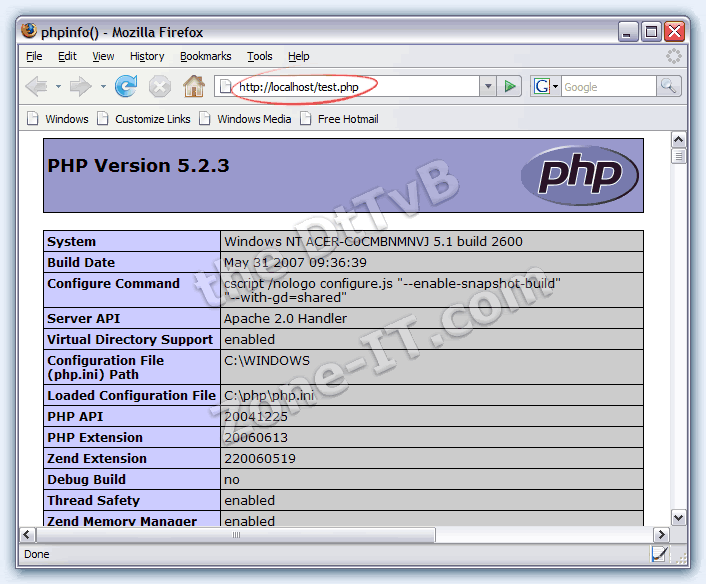
Task: Click the Thread Safety label
Action: point(94,500)
